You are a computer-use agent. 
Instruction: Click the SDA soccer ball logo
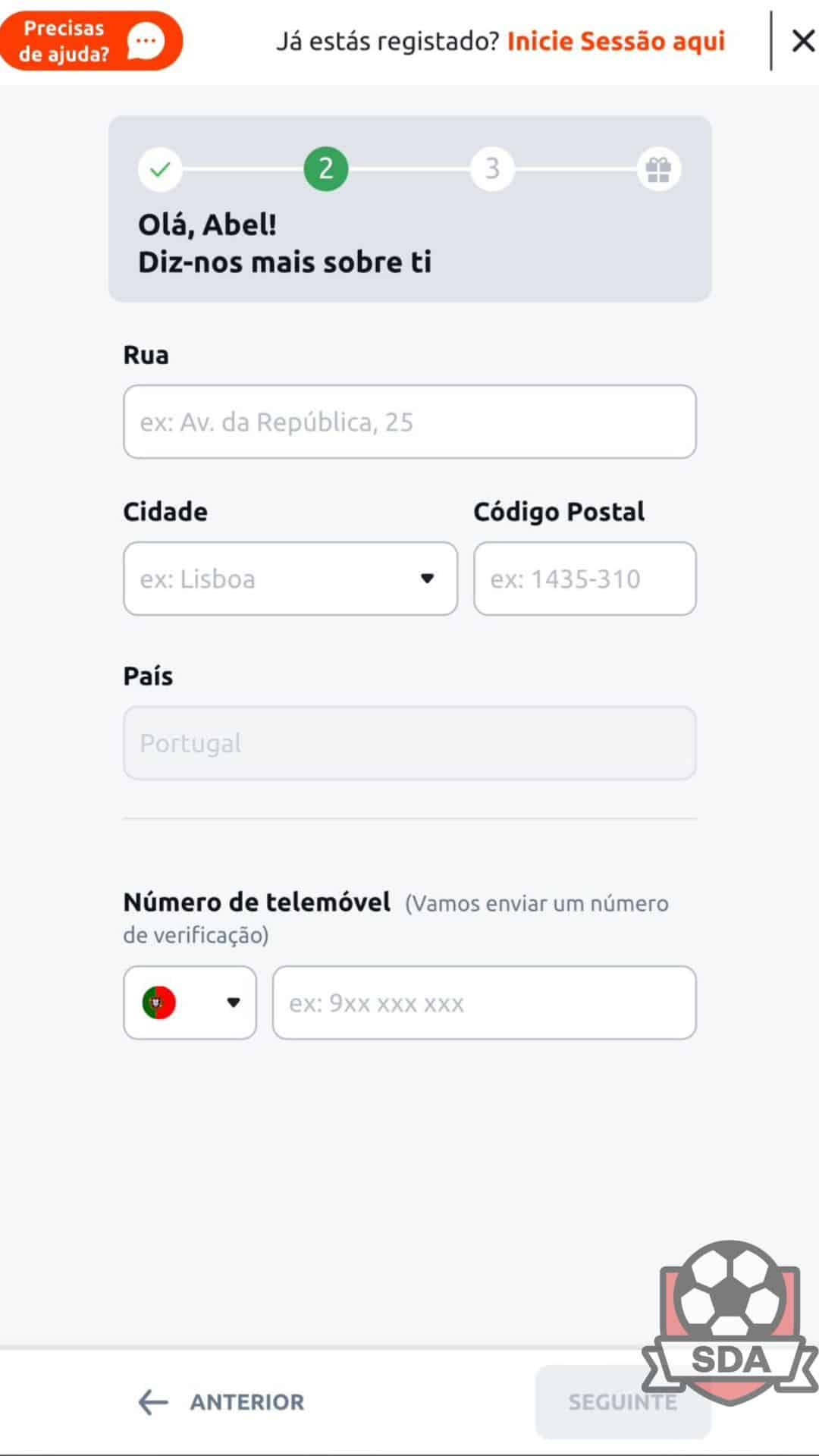click(x=730, y=1321)
